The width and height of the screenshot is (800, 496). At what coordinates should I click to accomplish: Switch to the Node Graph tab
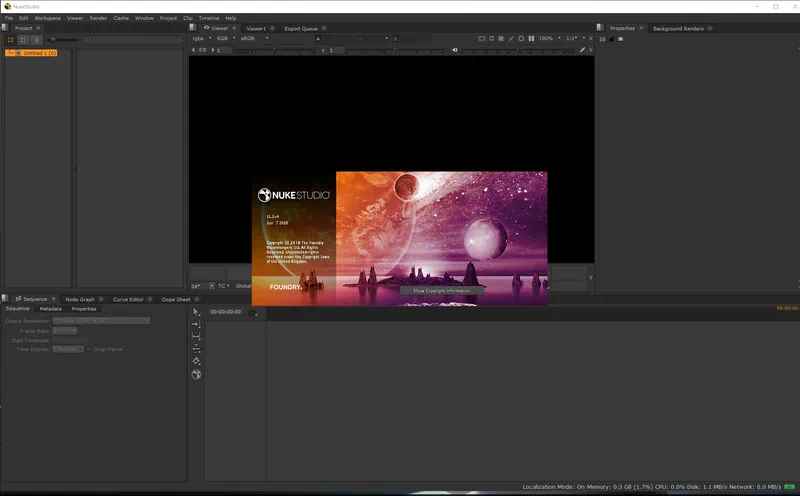pos(80,299)
